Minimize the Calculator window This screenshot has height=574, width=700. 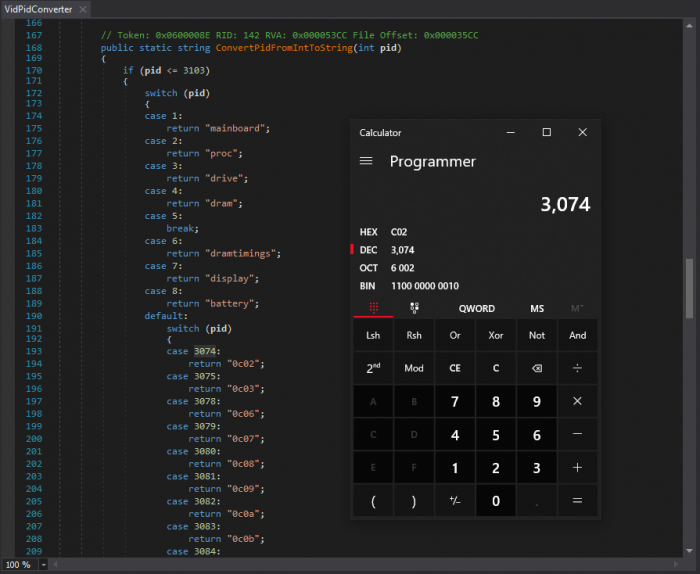tap(511, 133)
